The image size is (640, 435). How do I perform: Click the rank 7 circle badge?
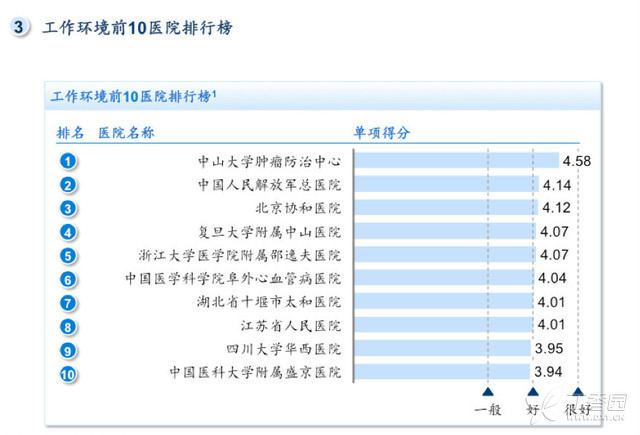click(x=68, y=303)
